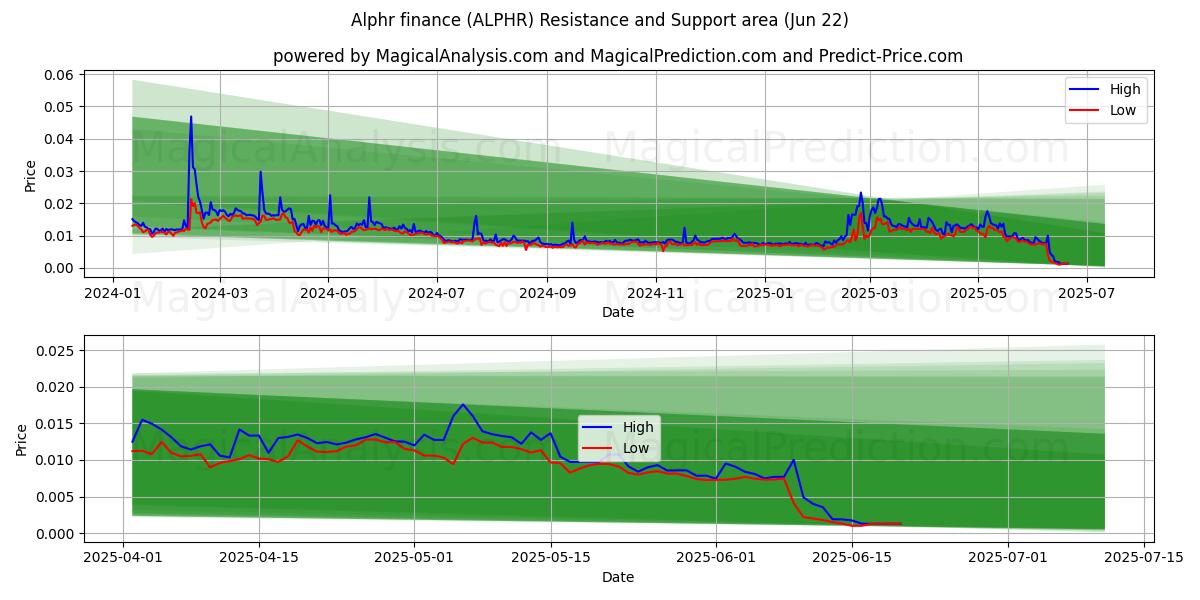Click the '2025-05-01' date tick label
The image size is (1200, 600).
click(414, 558)
